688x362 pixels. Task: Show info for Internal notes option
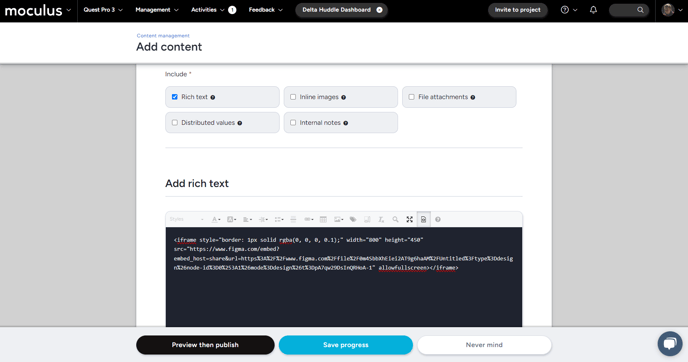click(x=346, y=123)
